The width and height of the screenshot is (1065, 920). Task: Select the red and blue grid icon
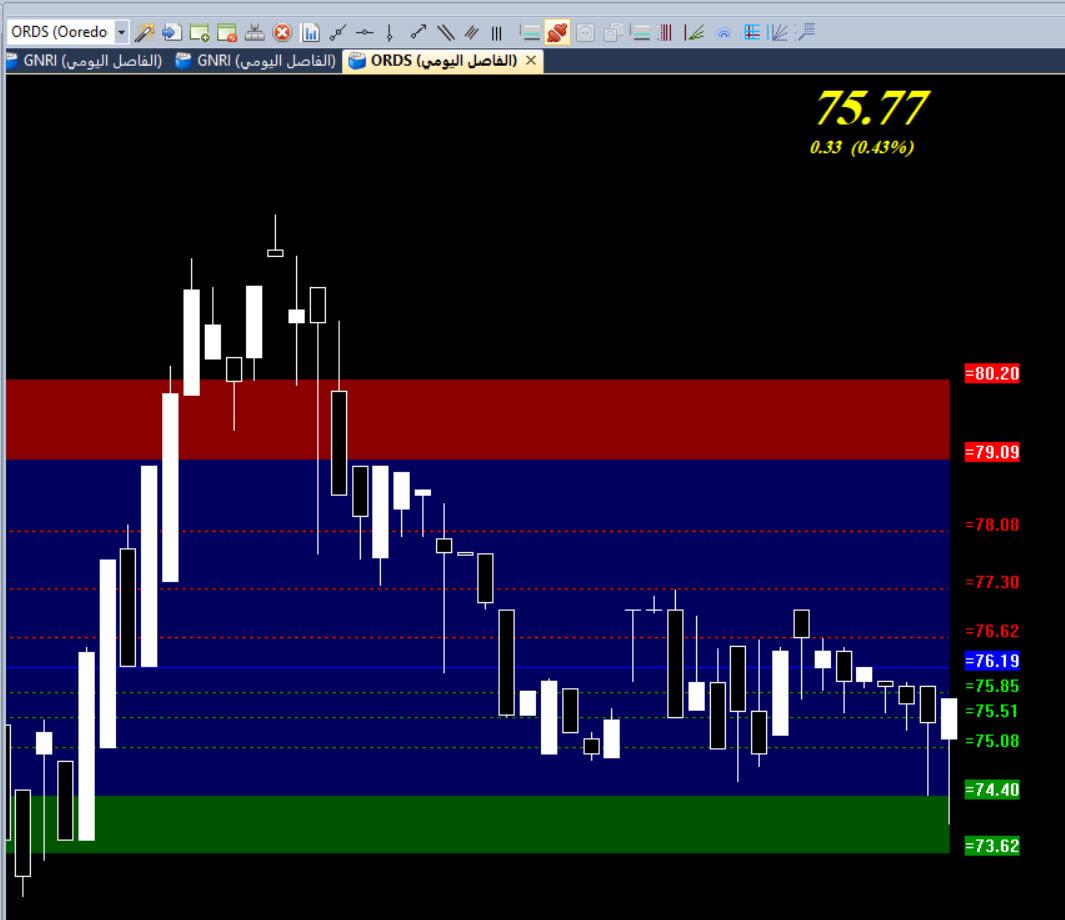(x=751, y=32)
